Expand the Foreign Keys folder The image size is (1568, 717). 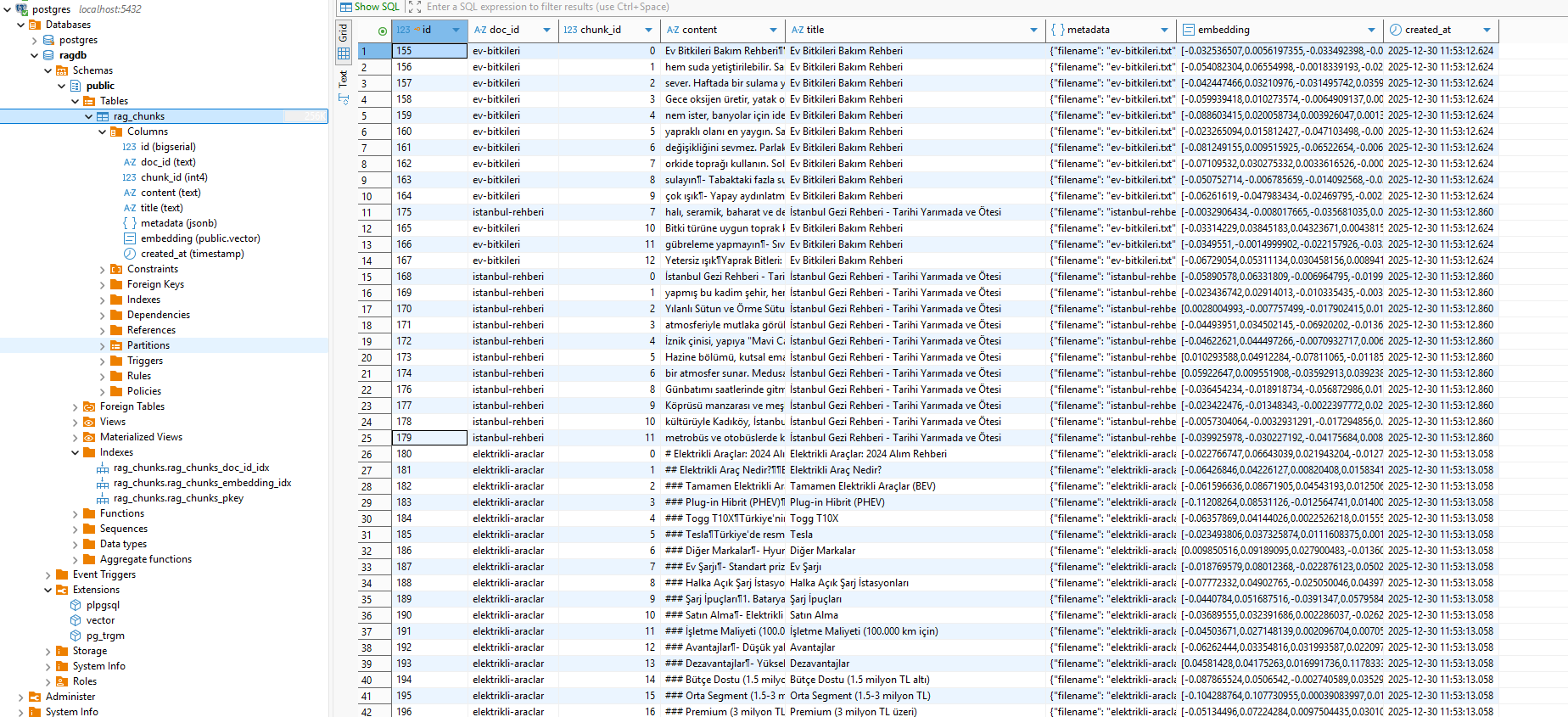[103, 285]
